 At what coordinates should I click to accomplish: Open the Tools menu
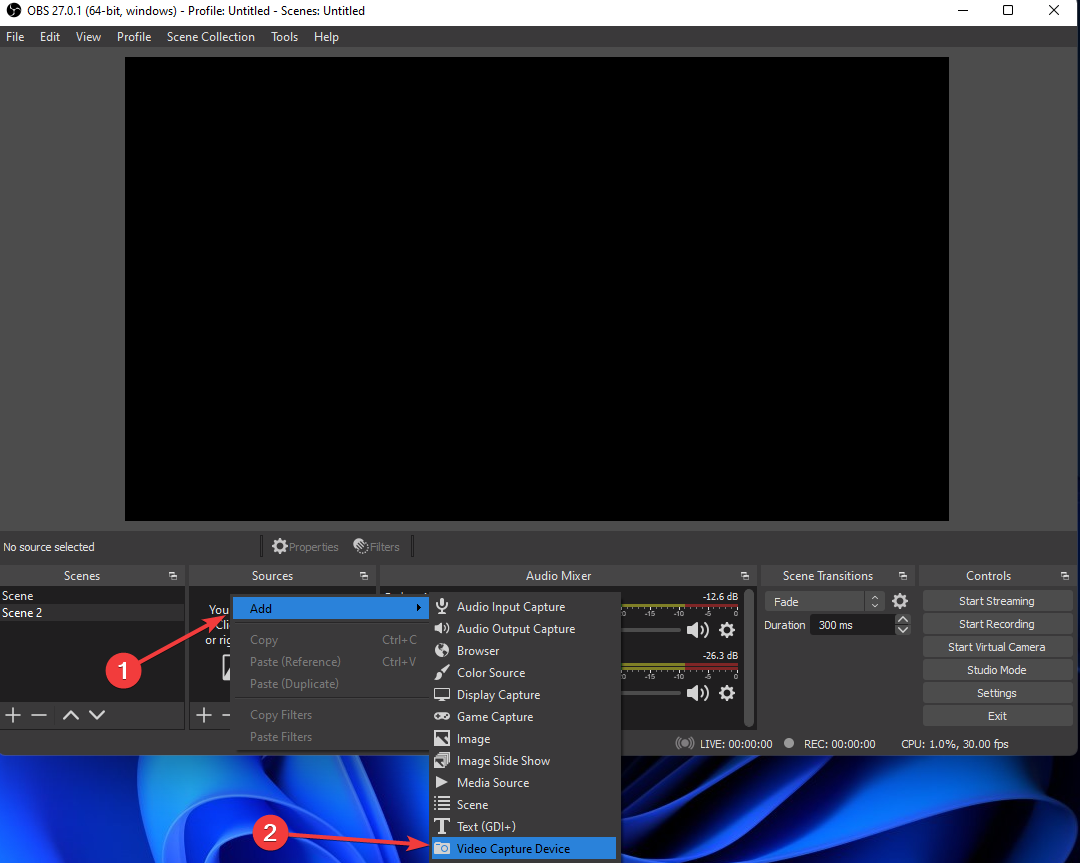click(284, 37)
